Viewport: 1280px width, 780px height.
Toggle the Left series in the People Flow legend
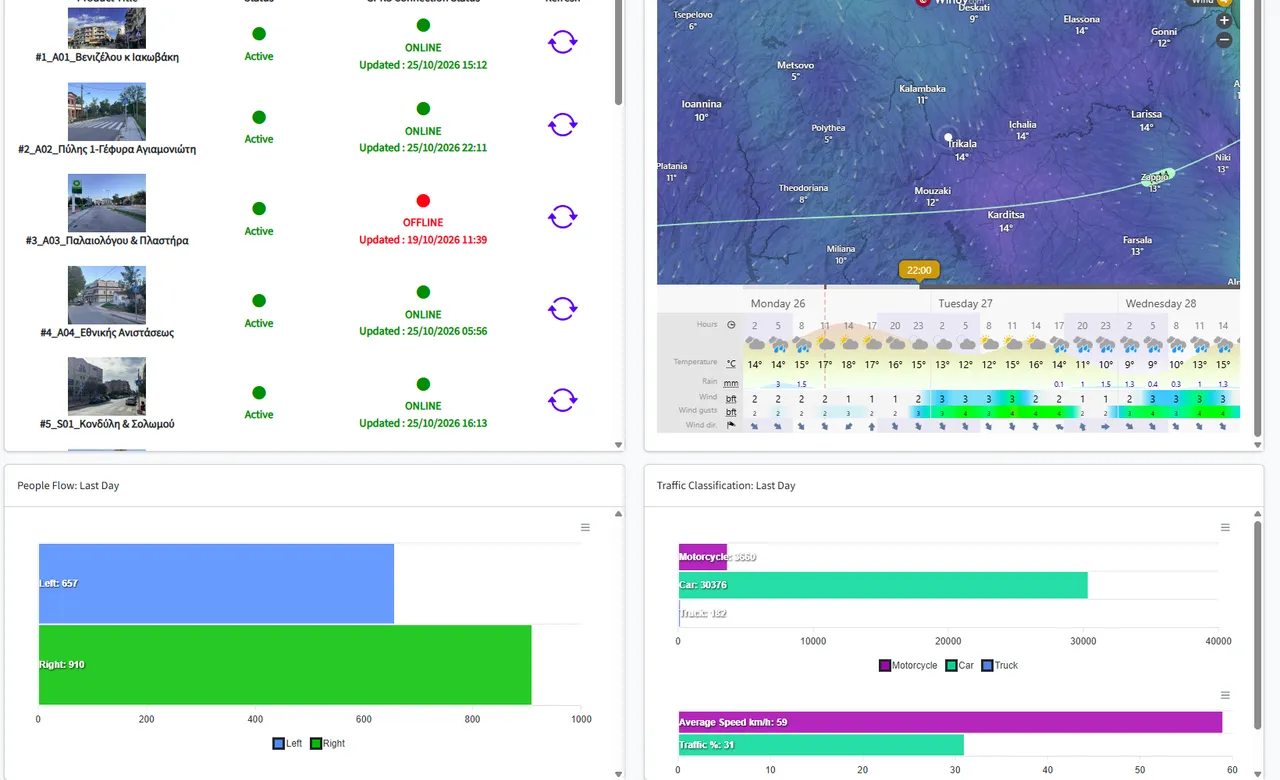point(287,743)
